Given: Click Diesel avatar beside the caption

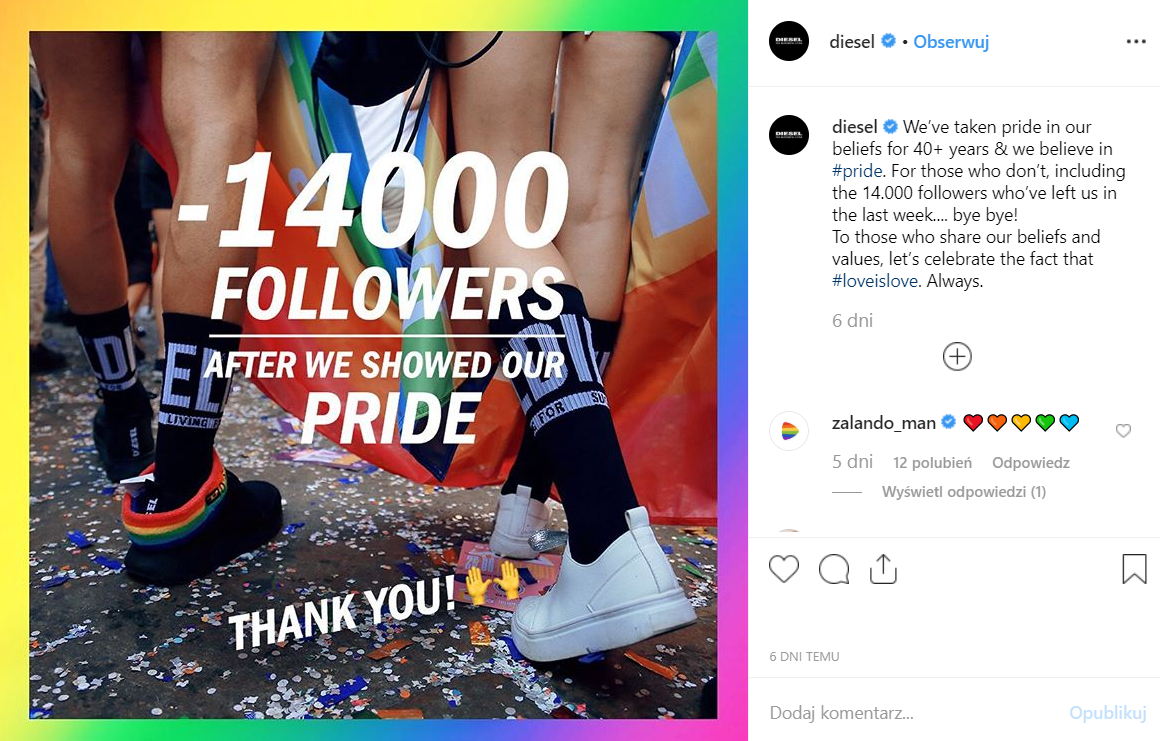Looking at the screenshot, I should (789, 135).
